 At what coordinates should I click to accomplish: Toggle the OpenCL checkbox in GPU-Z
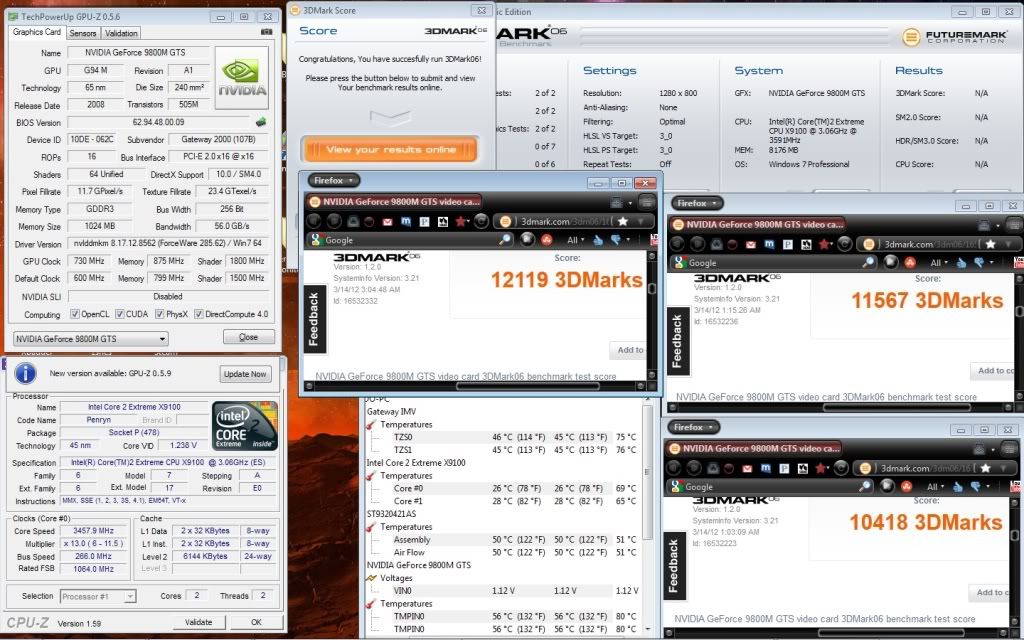(75, 314)
